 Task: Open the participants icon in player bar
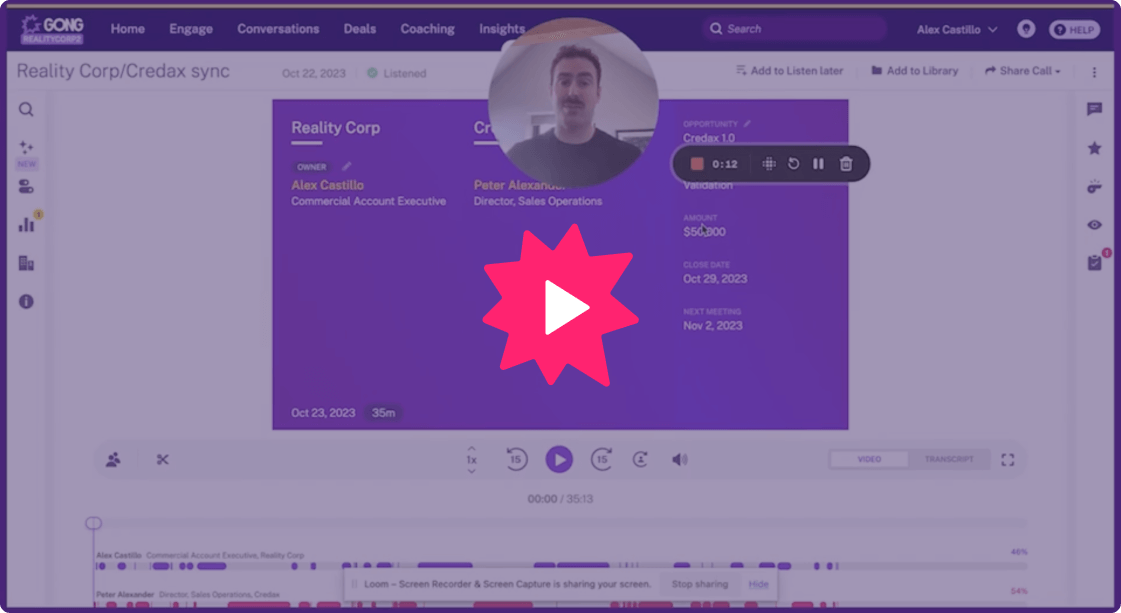pos(113,460)
